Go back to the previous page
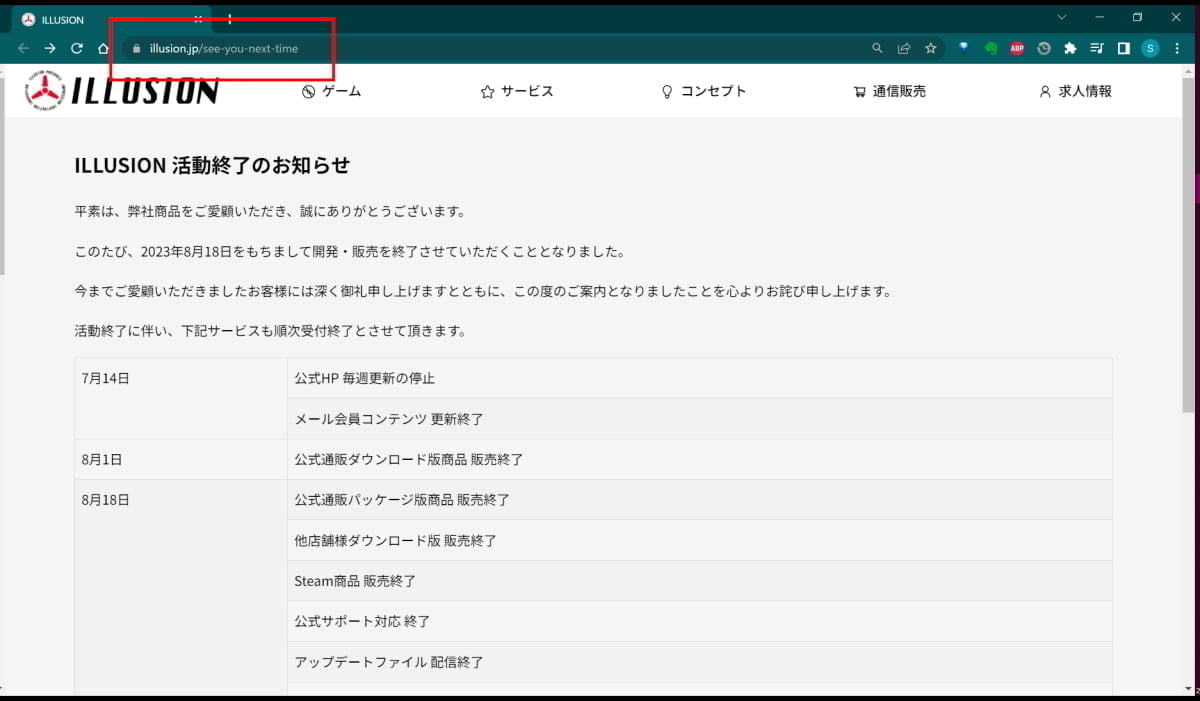1200x701 pixels. [23, 48]
